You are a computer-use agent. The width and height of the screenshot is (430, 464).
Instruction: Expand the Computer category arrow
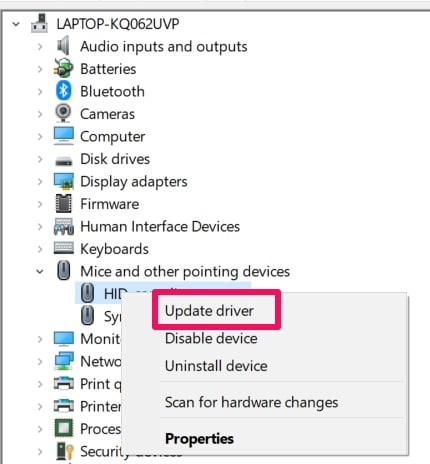click(40, 137)
